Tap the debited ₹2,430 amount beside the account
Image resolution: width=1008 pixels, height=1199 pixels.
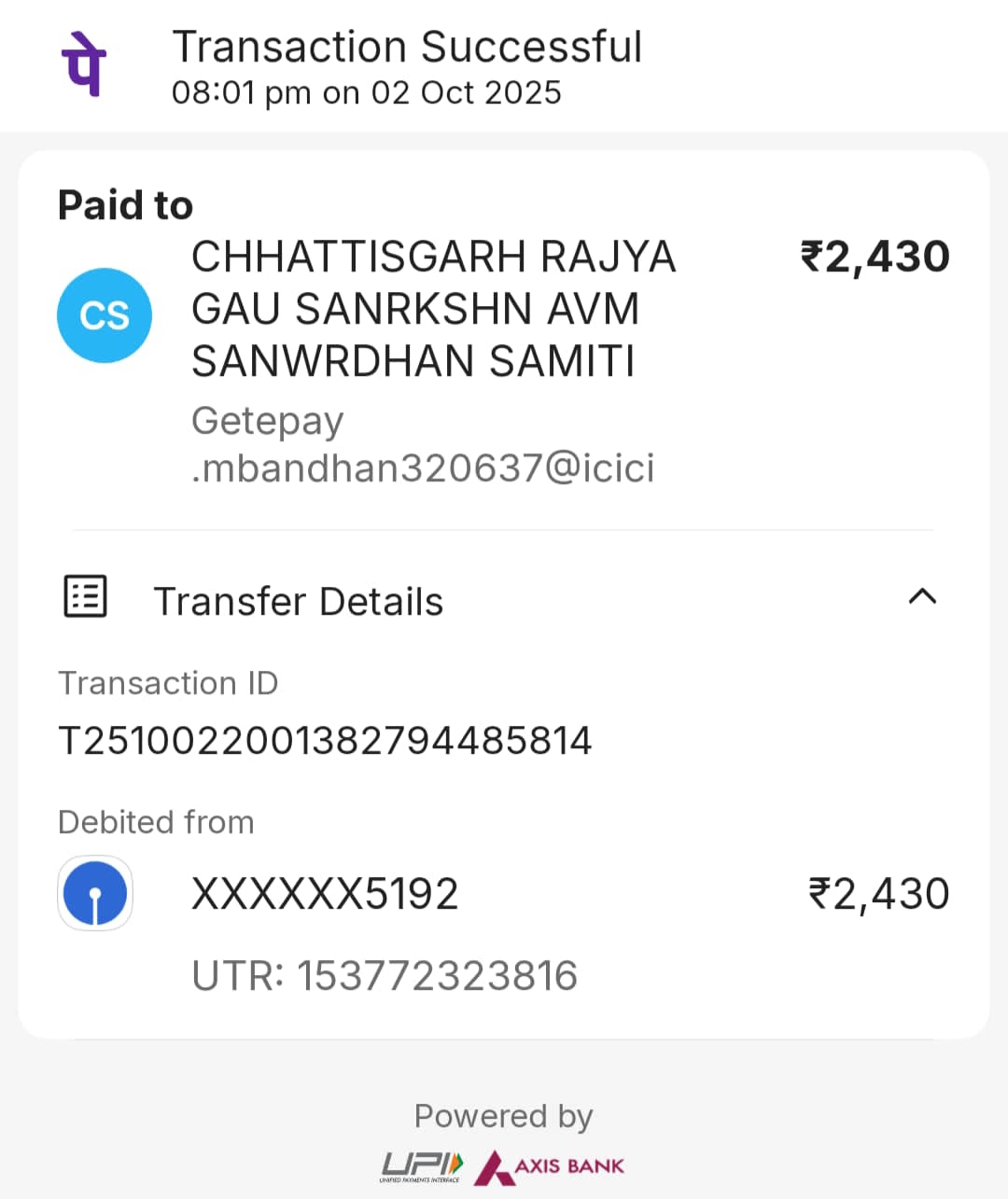(x=878, y=894)
